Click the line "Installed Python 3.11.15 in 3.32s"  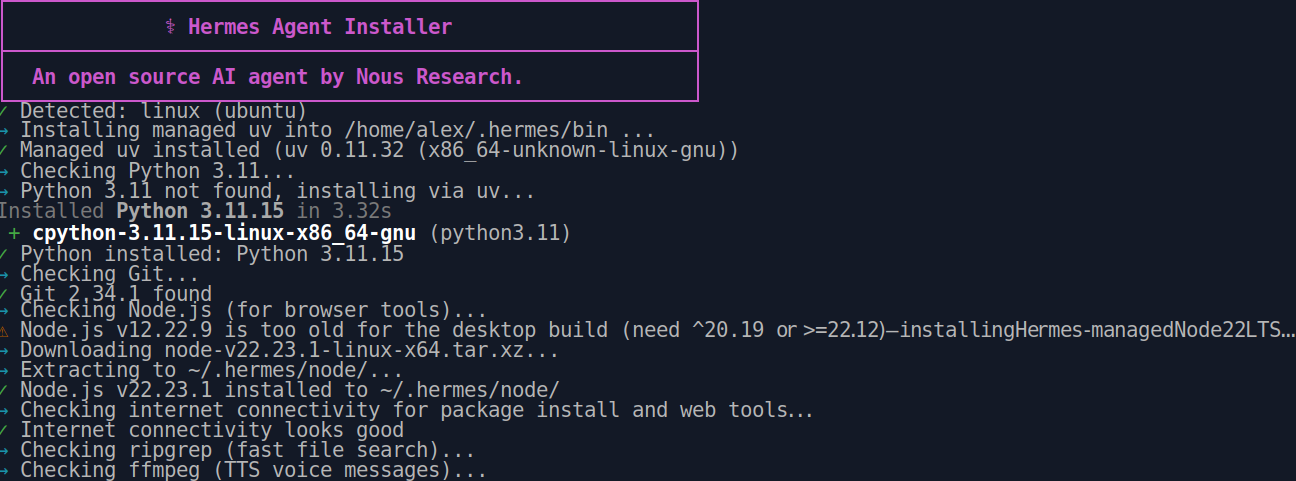196,211
